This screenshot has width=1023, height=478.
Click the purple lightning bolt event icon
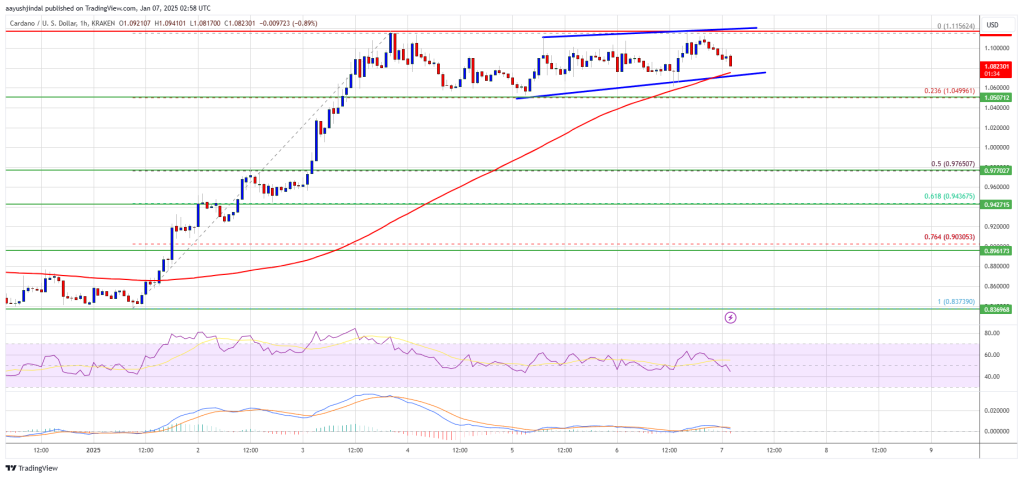pyautogui.click(x=730, y=318)
